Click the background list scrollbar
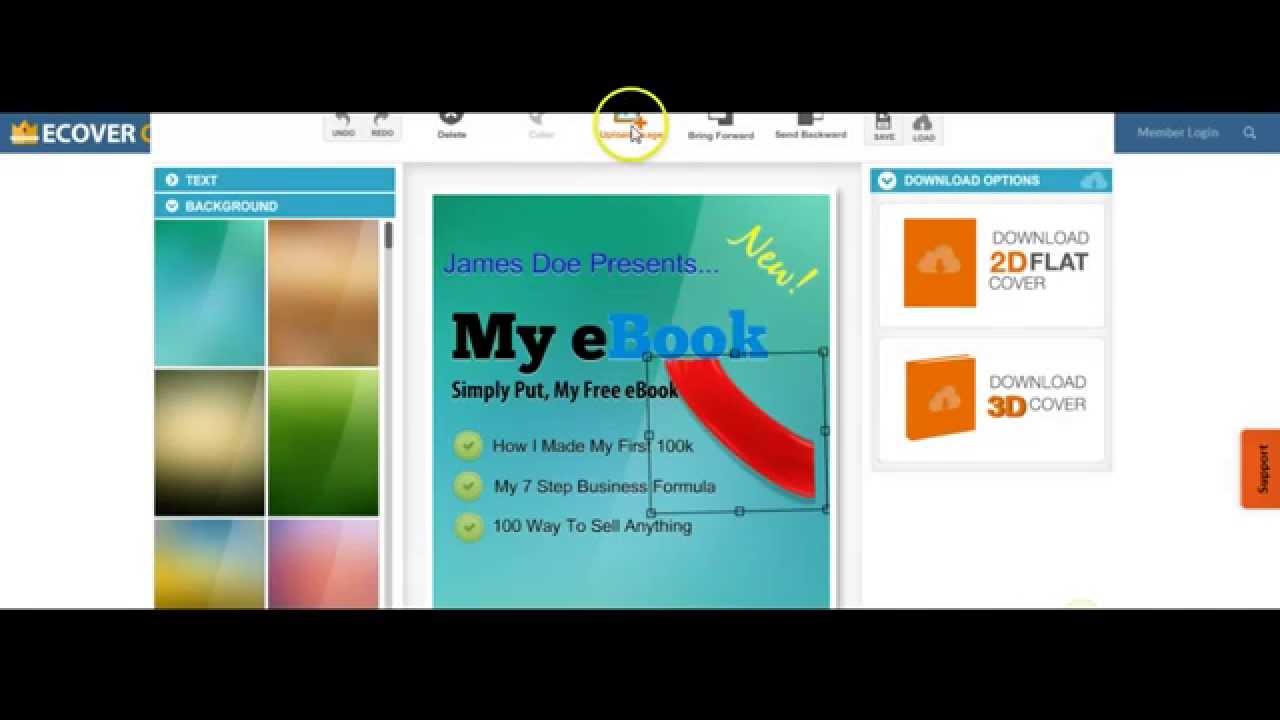This screenshot has width=1280, height=720. (x=388, y=236)
